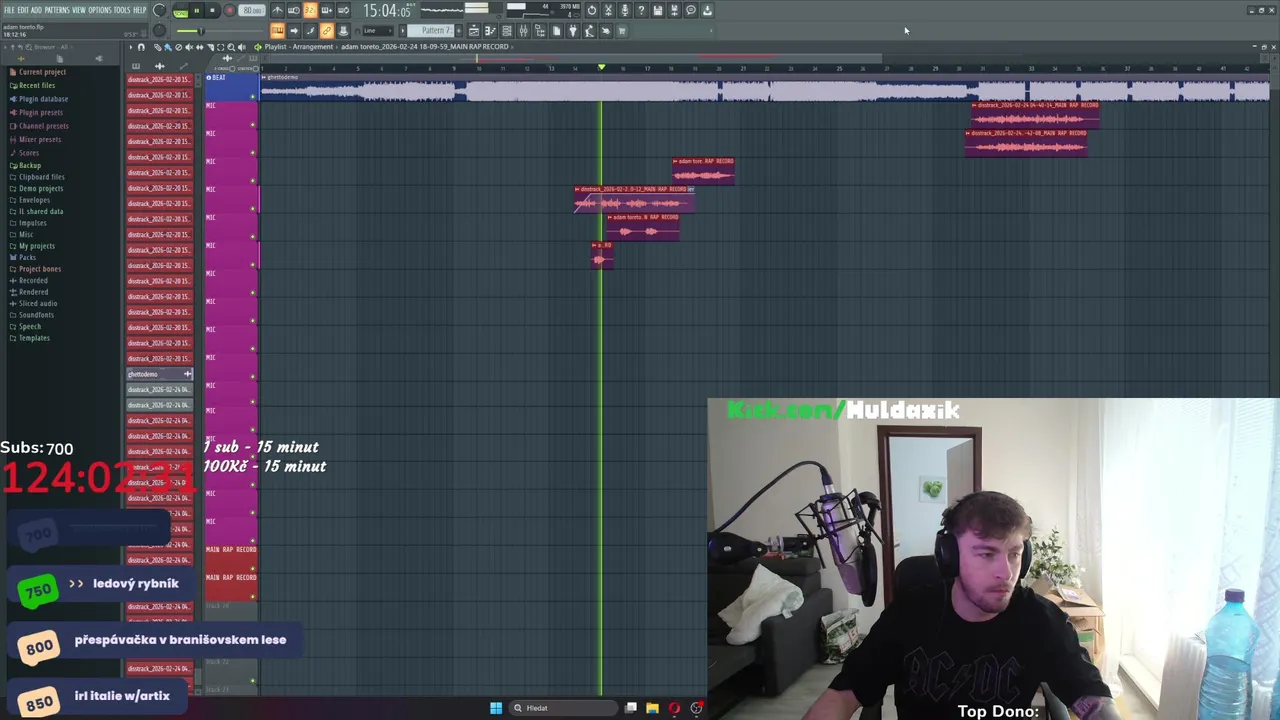Open the Windows Start menu
Image resolution: width=1280 pixels, height=720 pixels.
click(496, 708)
